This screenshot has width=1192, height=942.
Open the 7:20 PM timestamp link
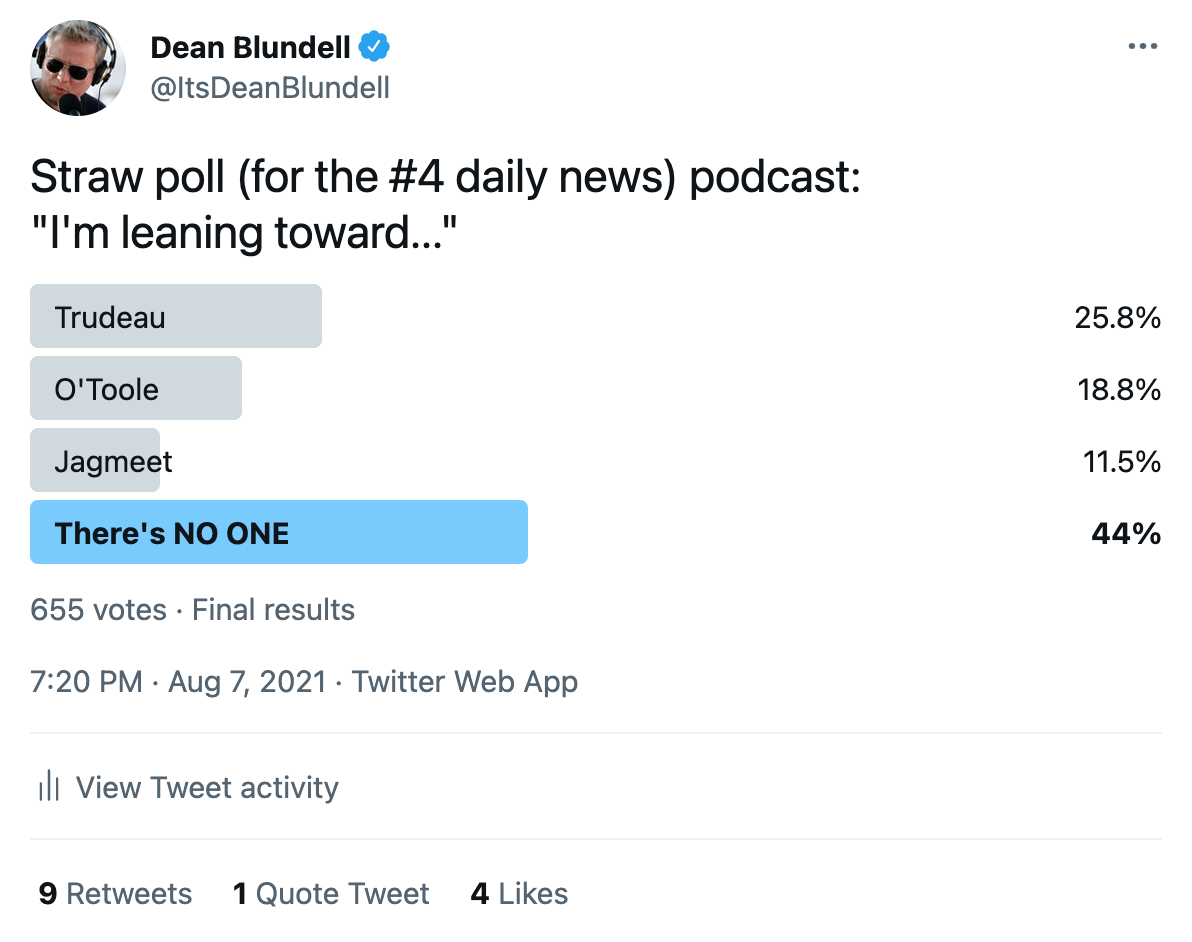86,682
